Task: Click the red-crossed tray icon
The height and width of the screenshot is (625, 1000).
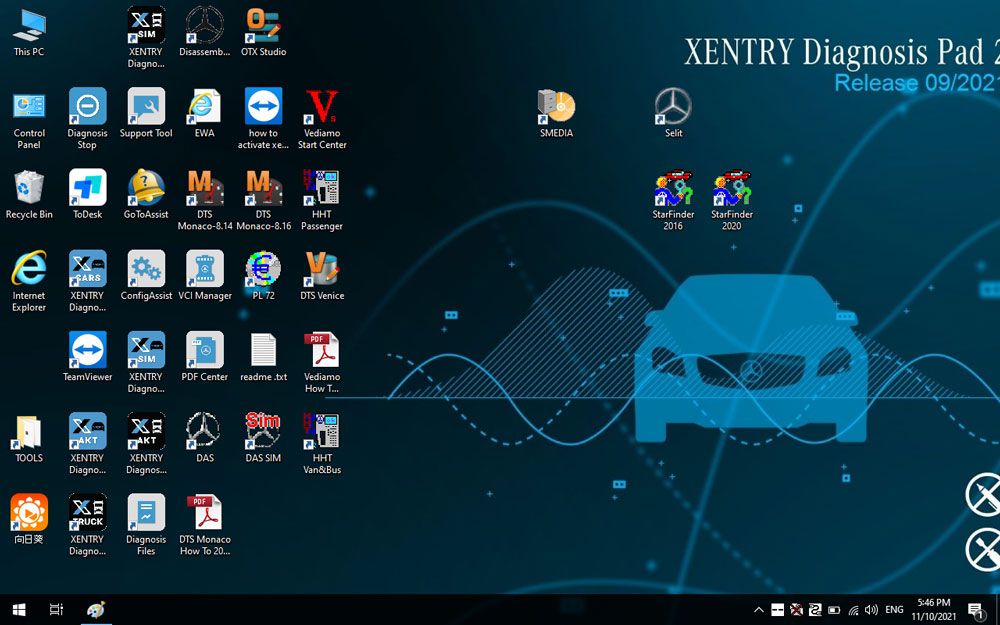Action: [x=797, y=610]
